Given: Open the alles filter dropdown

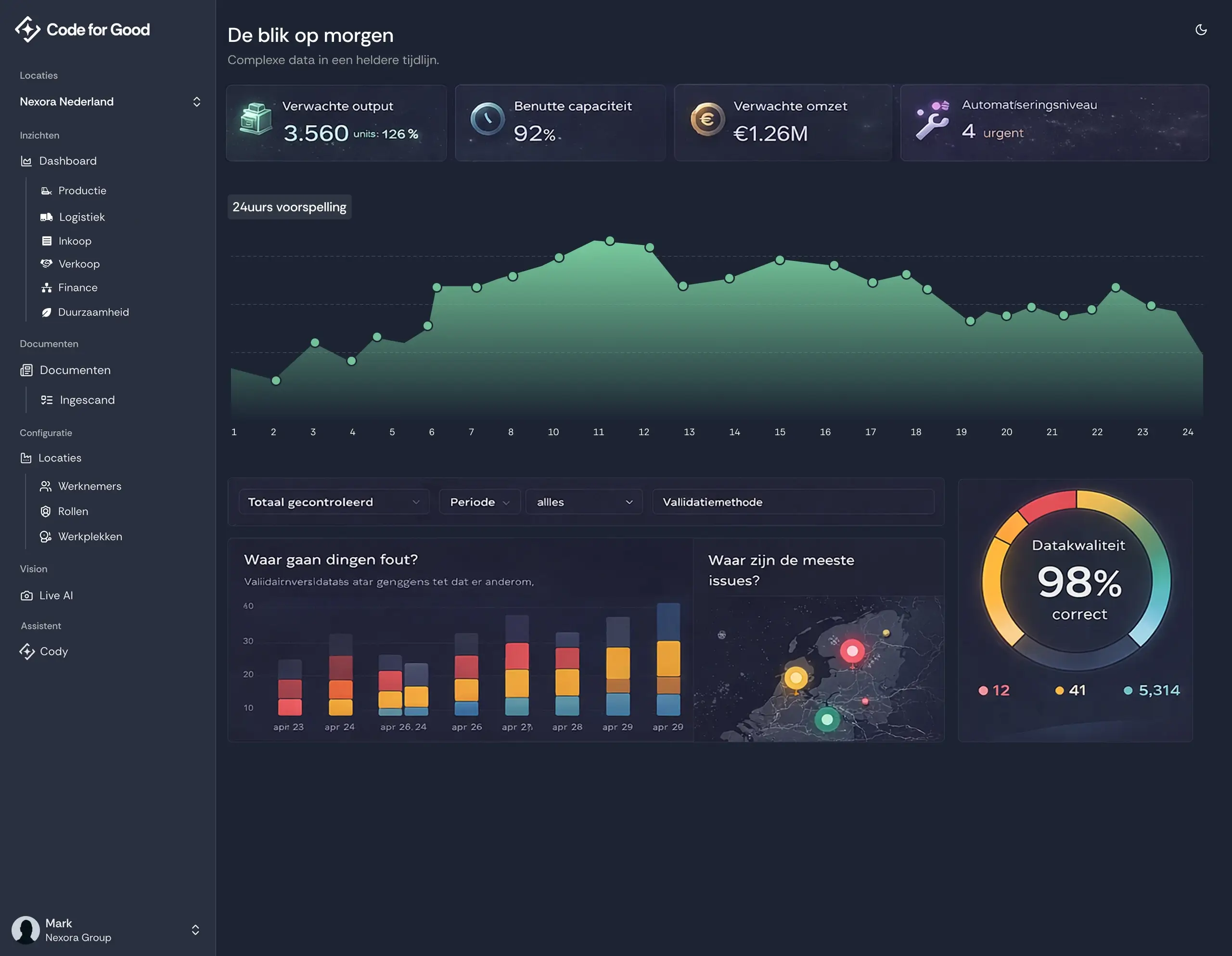Looking at the screenshot, I should (x=584, y=502).
